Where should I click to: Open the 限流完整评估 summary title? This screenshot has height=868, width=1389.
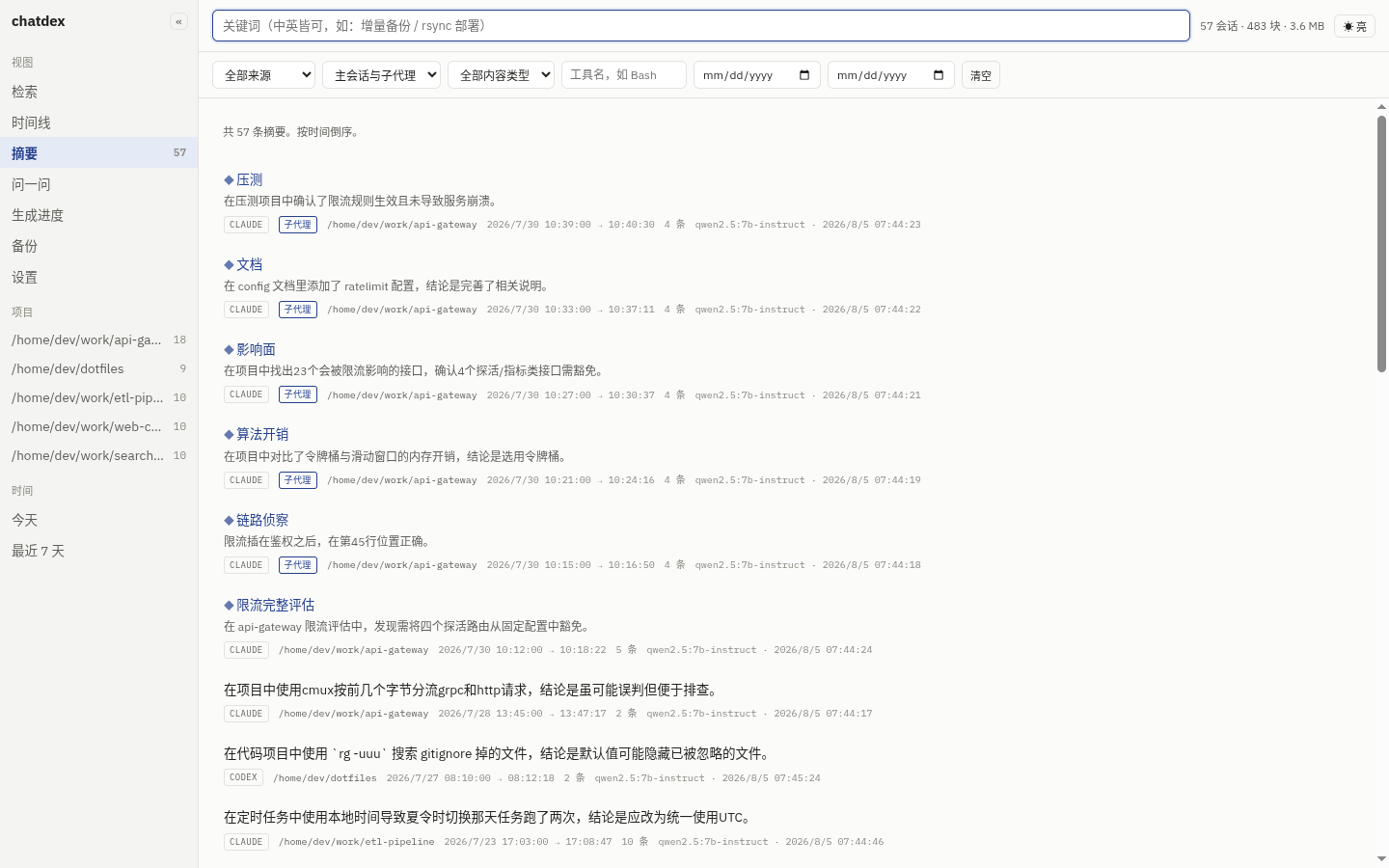click(275, 605)
